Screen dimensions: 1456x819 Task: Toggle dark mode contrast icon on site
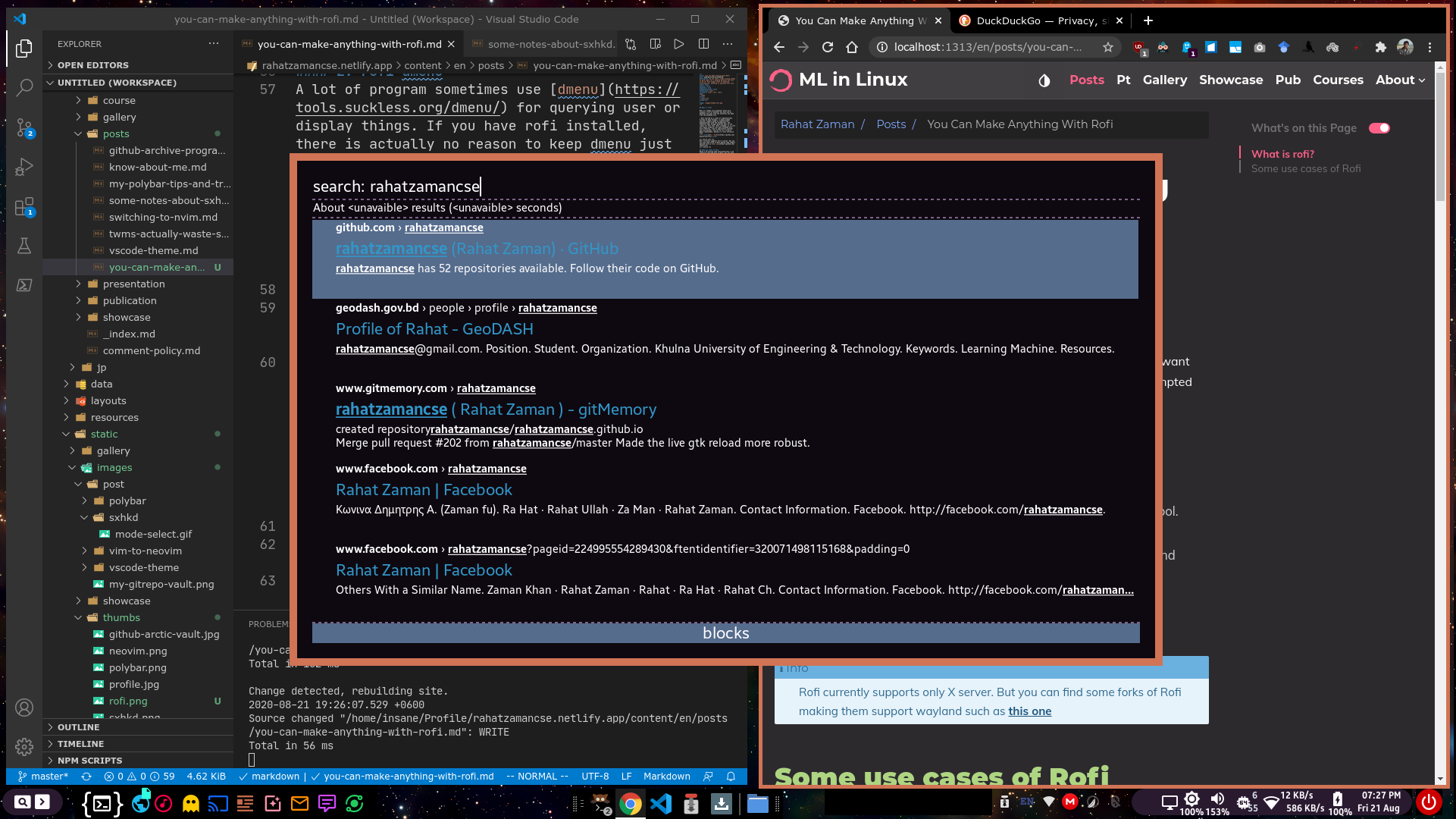click(x=1044, y=80)
